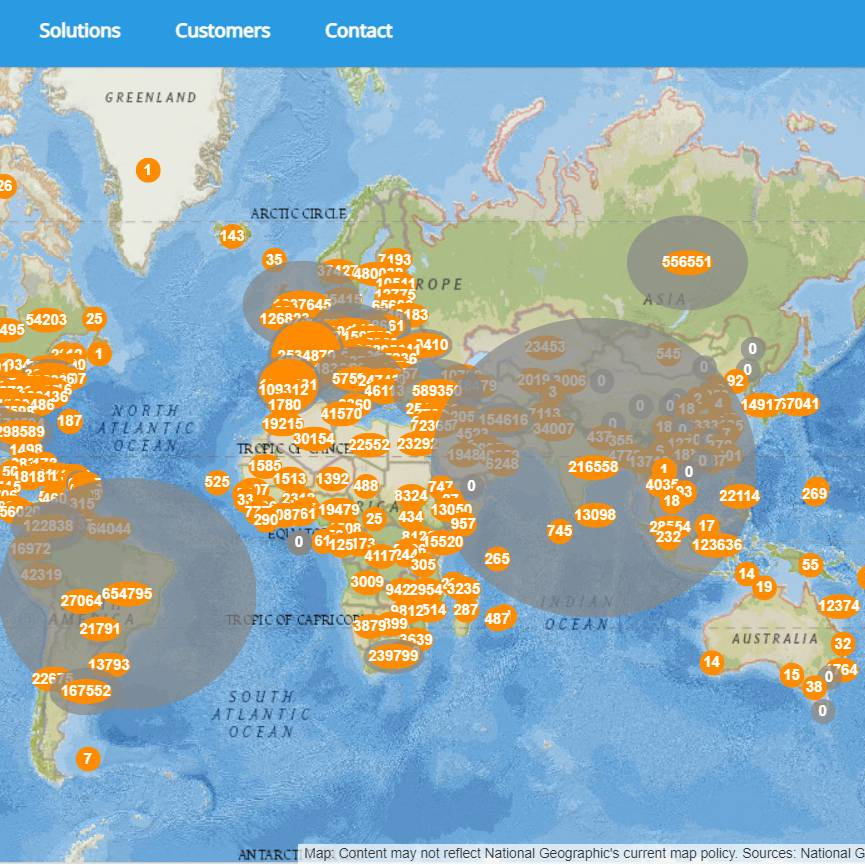Select the marker labeled 123636
The width and height of the screenshot is (865, 865).
(x=717, y=545)
